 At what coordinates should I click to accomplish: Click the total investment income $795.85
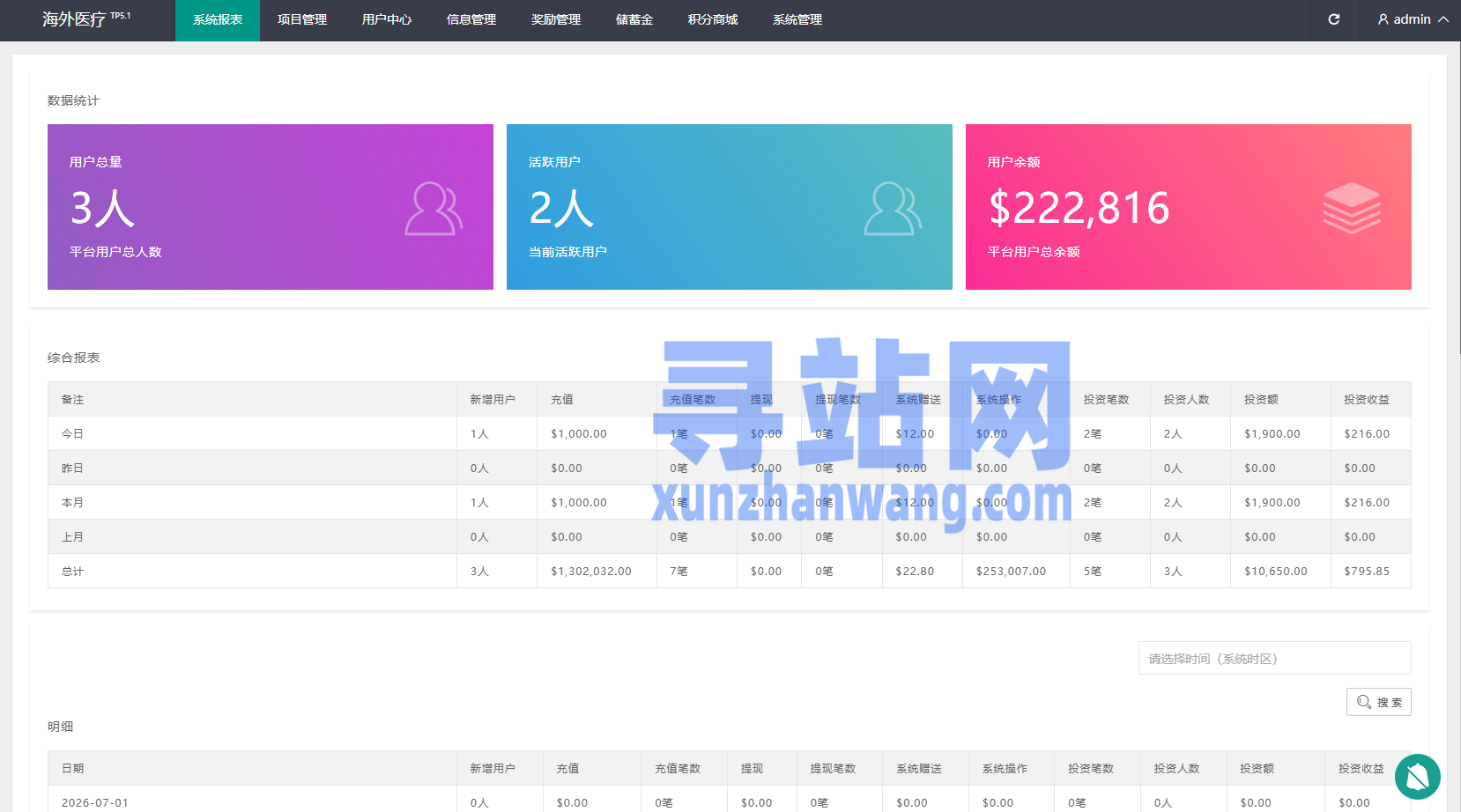point(1367,571)
